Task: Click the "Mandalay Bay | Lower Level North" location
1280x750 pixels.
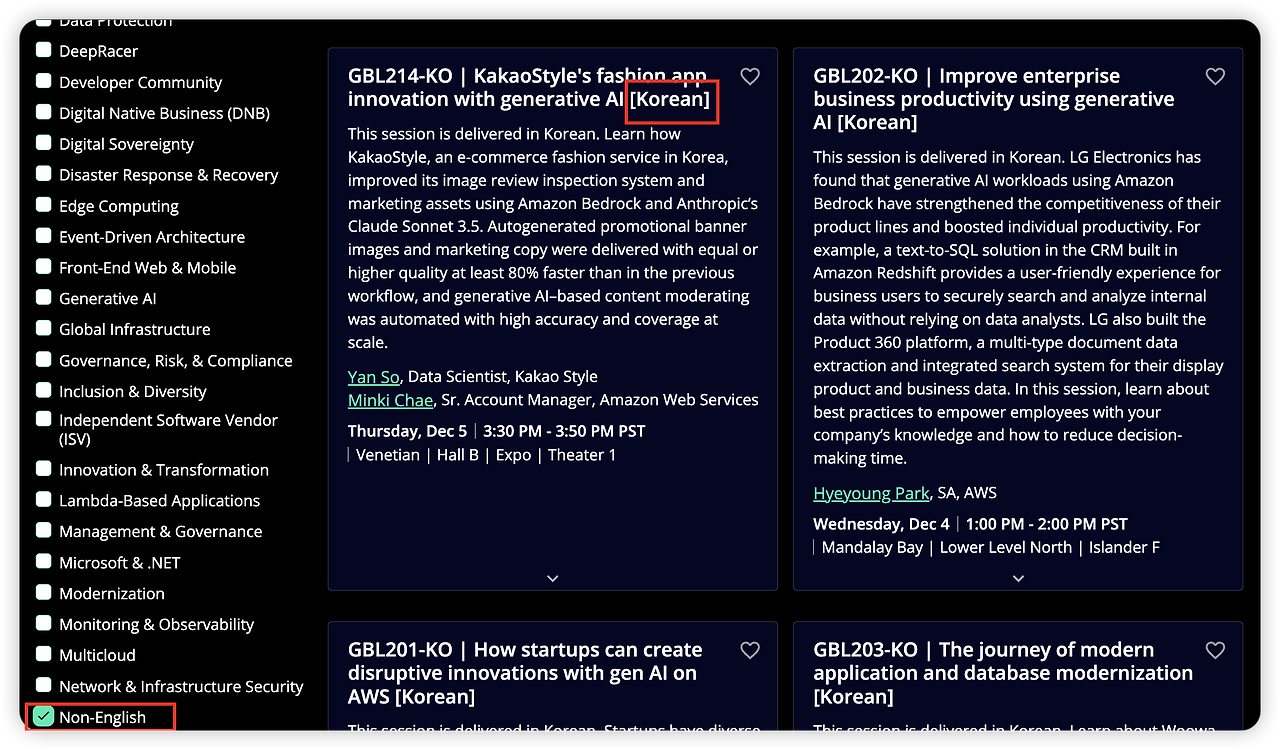Action: pyautogui.click(x=947, y=548)
